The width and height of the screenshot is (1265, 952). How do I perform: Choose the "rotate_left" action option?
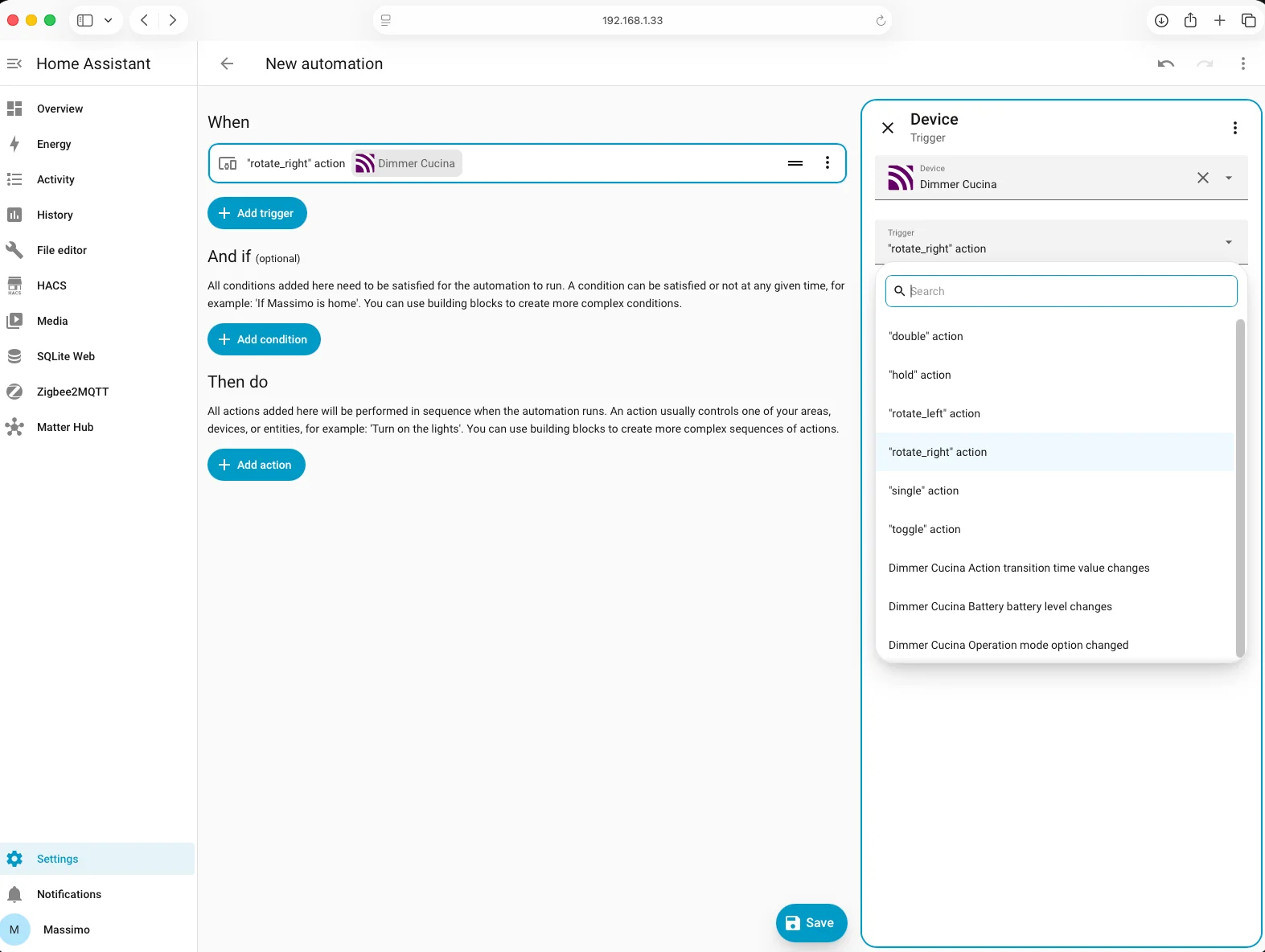(1054, 413)
